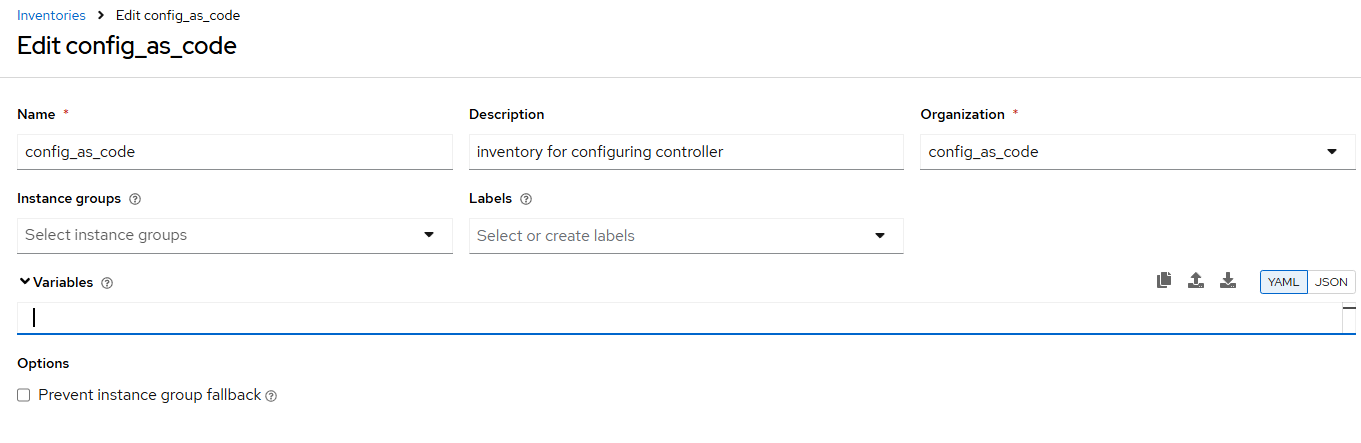Go to the Inventories breadcrumb link
This screenshot has height=443, width=1361.
coord(51,16)
